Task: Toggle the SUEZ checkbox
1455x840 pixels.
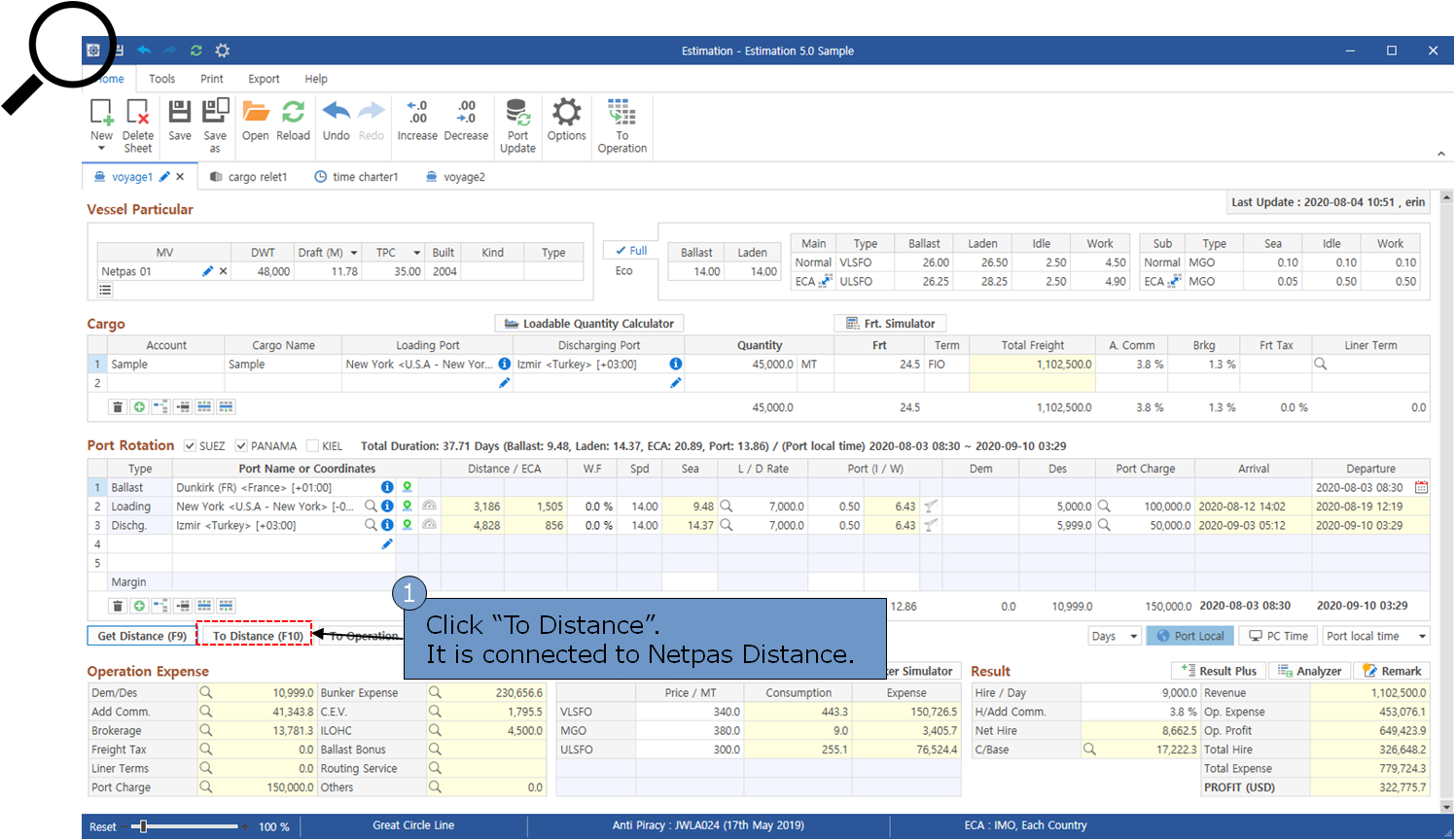Action: point(191,446)
